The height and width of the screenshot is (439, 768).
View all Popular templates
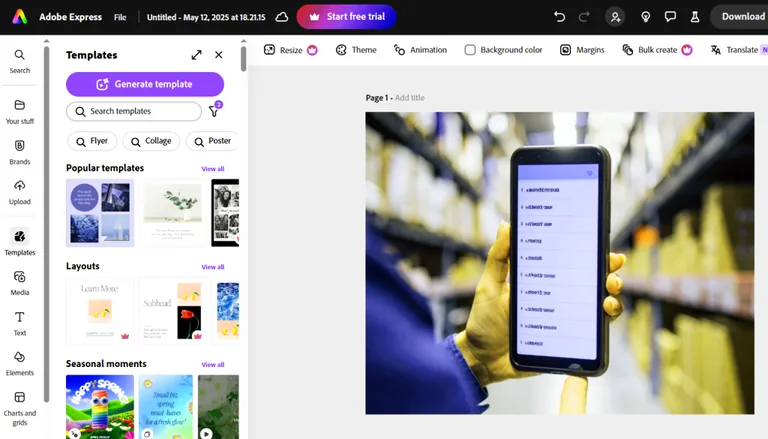tap(213, 169)
